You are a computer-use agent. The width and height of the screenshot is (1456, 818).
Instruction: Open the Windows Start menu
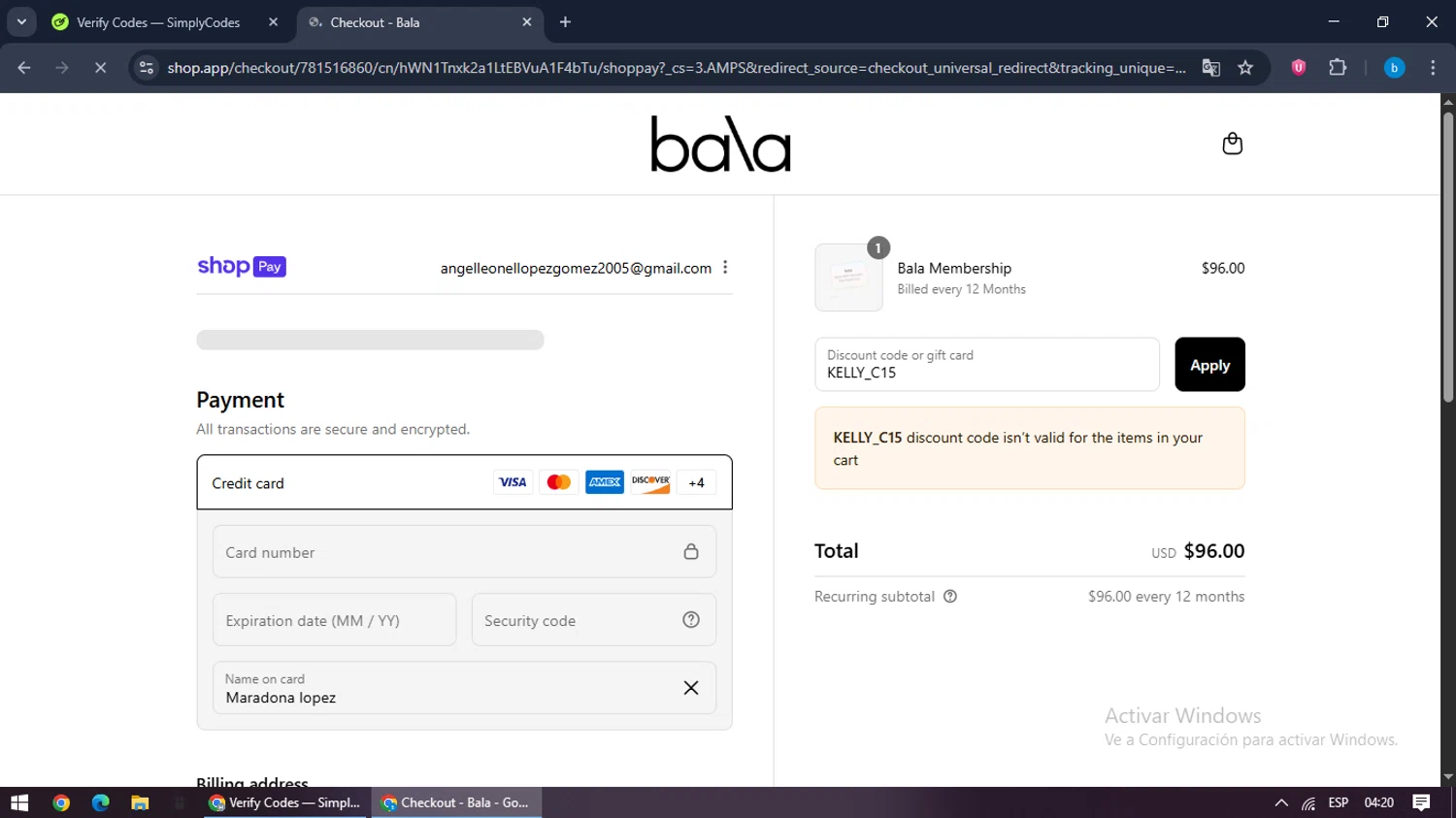coord(19,802)
